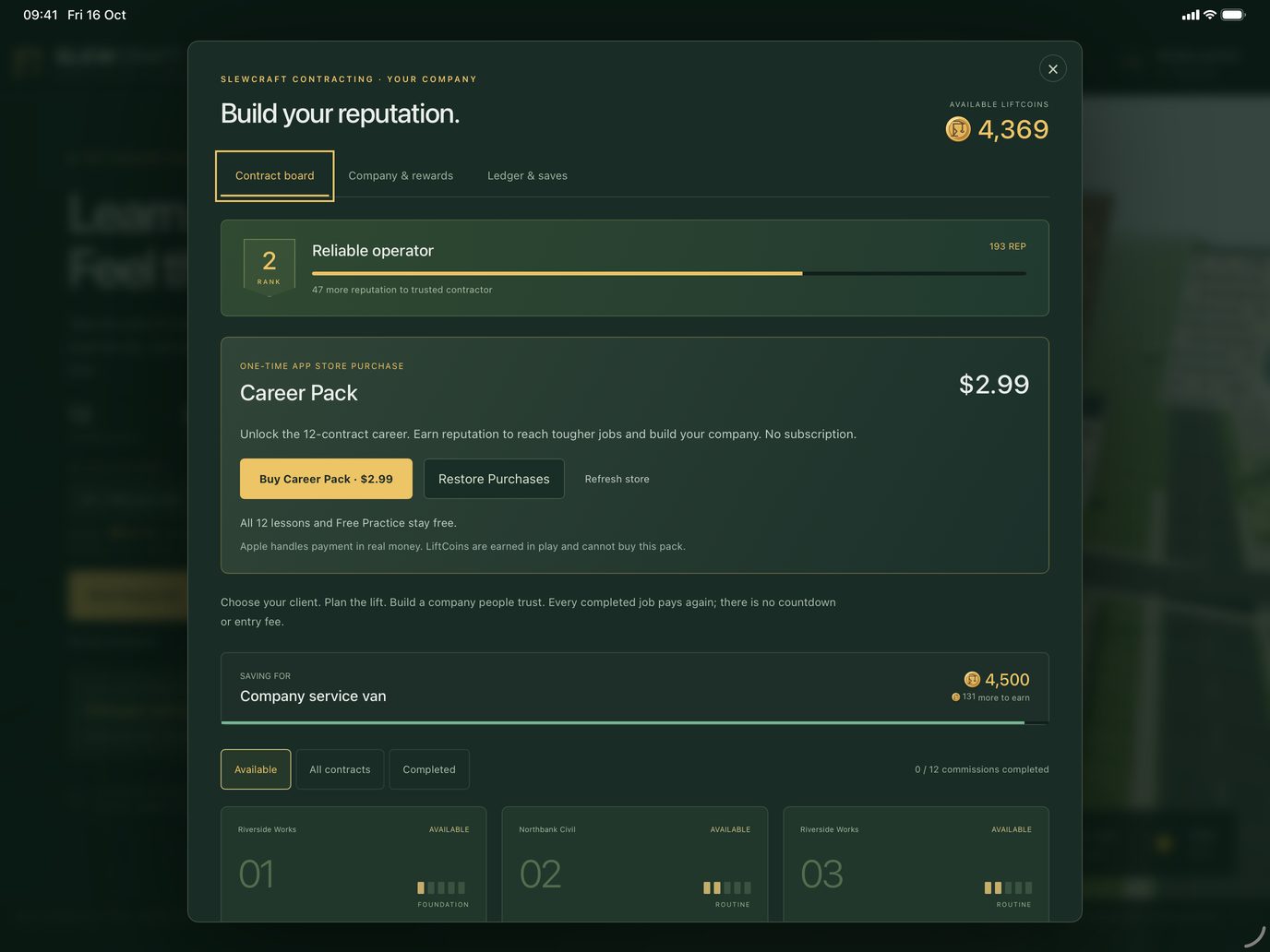Click the Company service van label
The image size is (1270, 952).
tap(313, 696)
